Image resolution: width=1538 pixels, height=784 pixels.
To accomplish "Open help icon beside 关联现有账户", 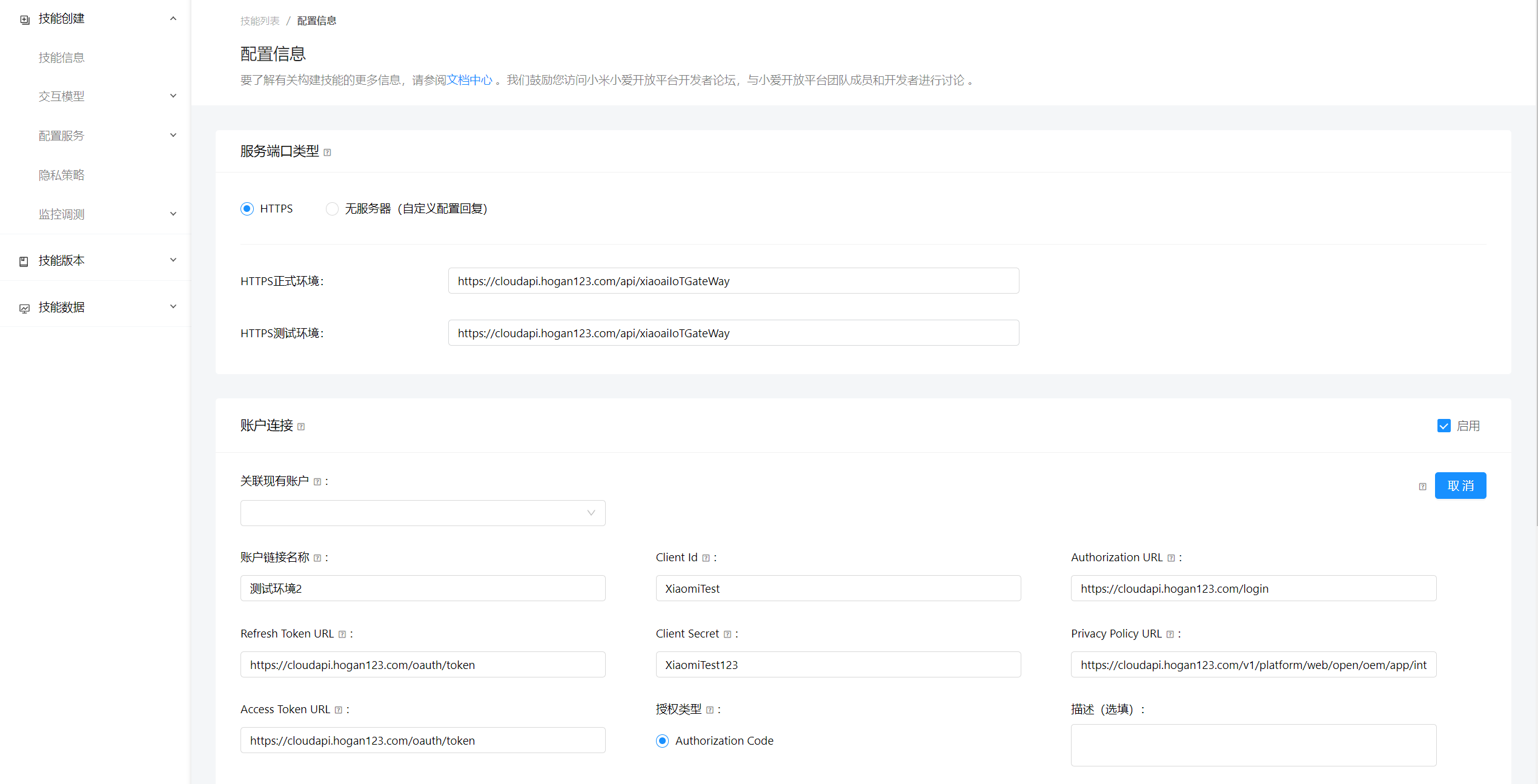I will tap(317, 481).
